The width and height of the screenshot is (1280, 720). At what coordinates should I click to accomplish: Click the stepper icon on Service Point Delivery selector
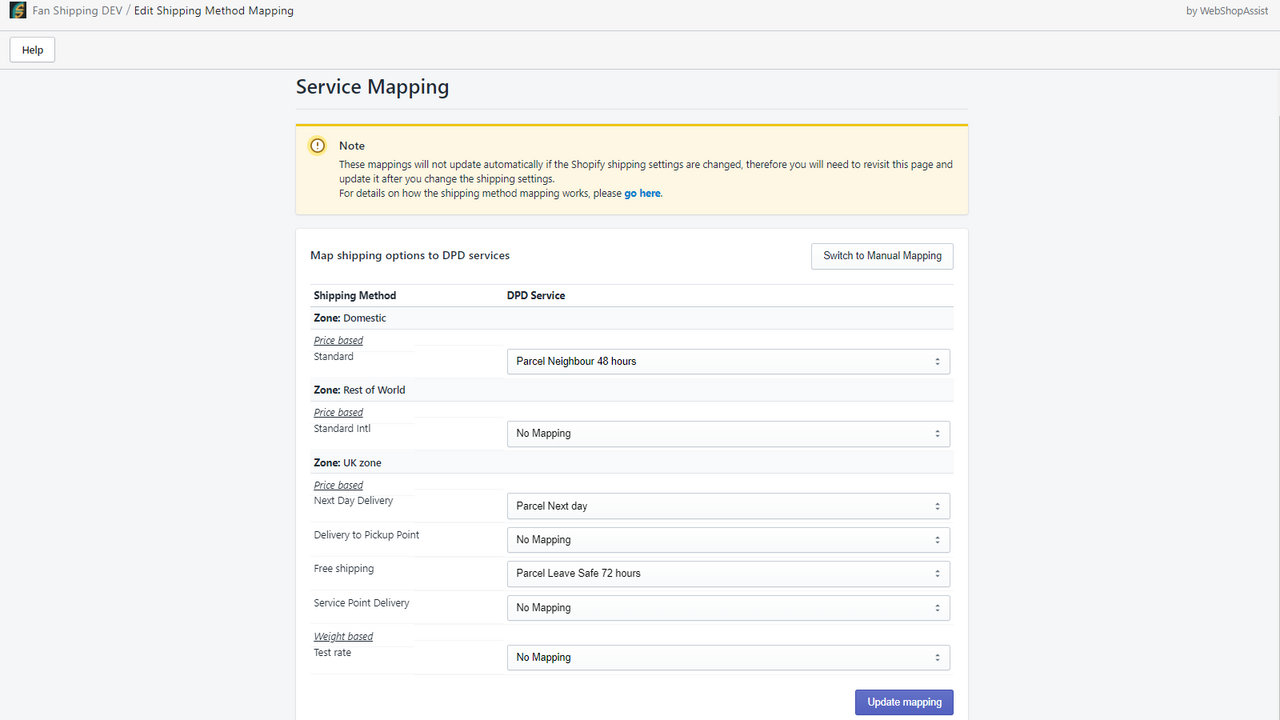pyautogui.click(x=937, y=607)
